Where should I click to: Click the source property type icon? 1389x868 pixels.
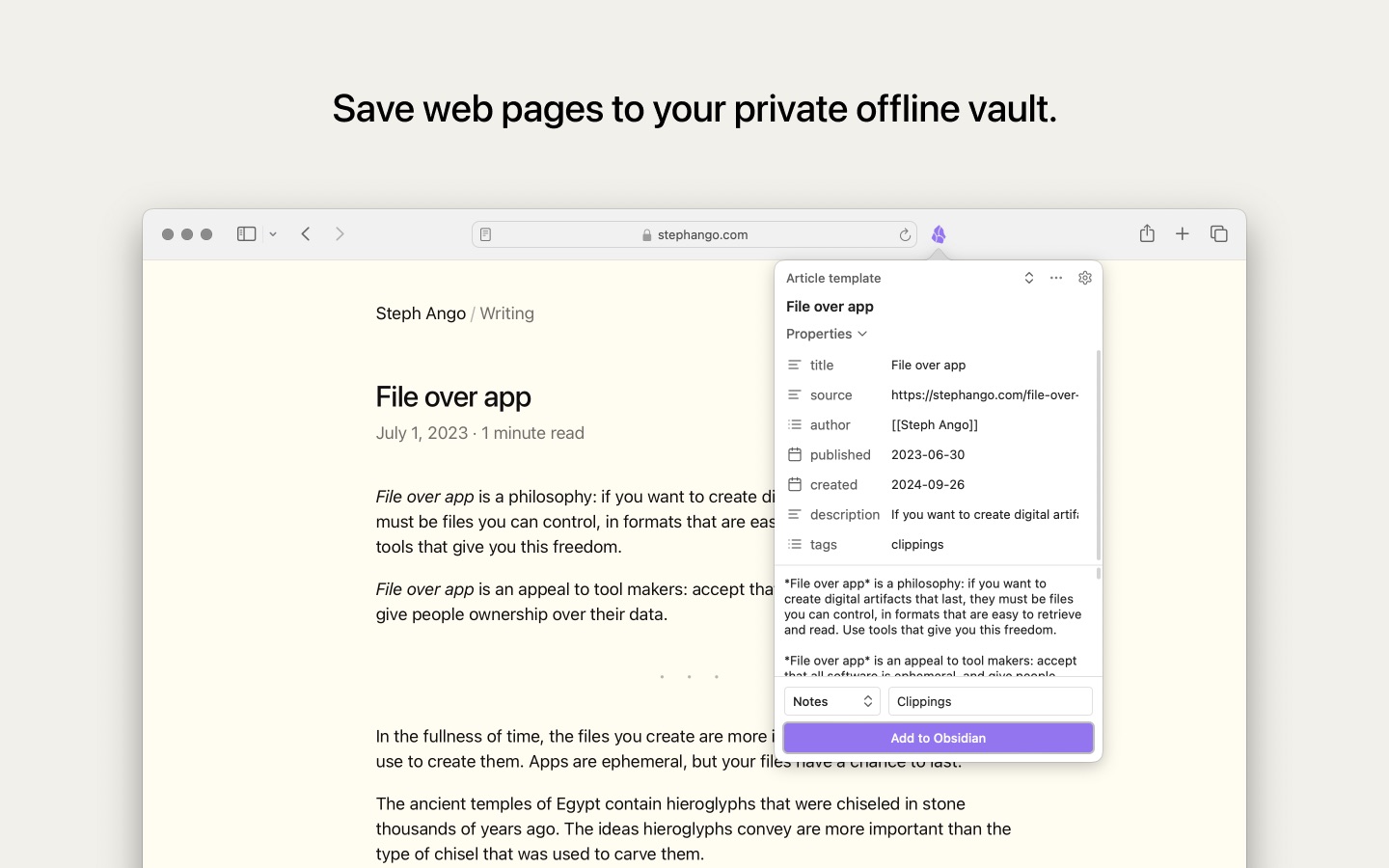point(795,394)
